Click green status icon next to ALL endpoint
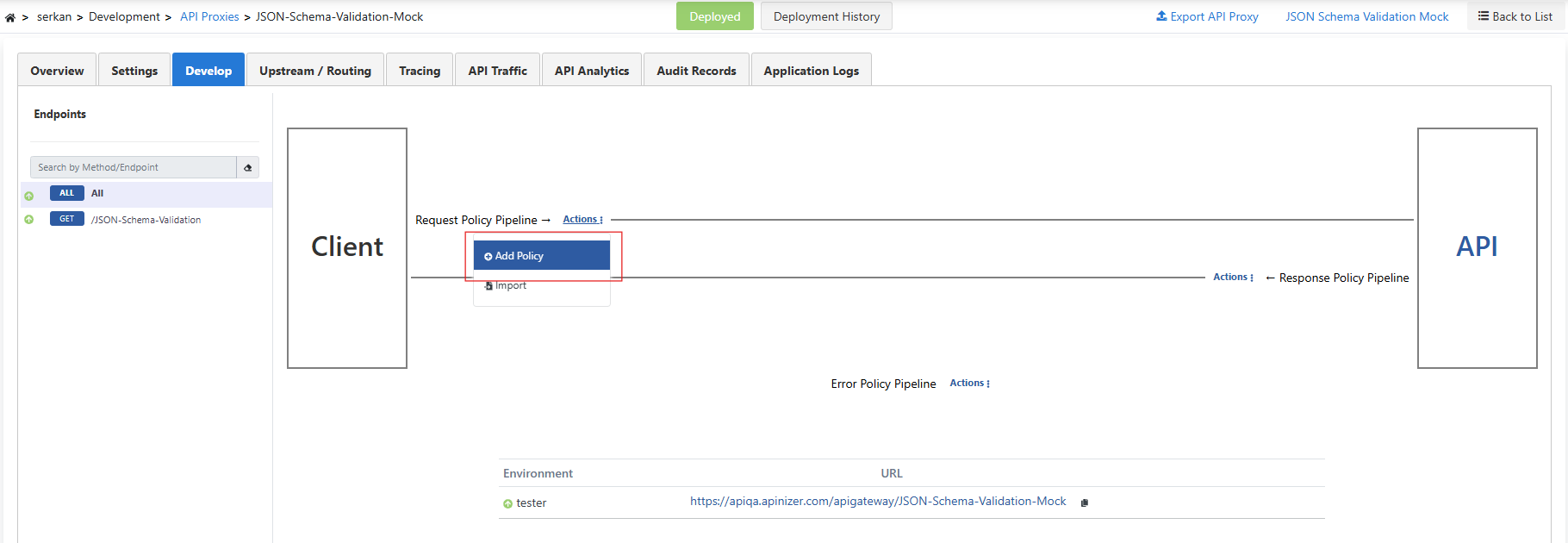Screen dimensions: 1568x543 [29, 196]
